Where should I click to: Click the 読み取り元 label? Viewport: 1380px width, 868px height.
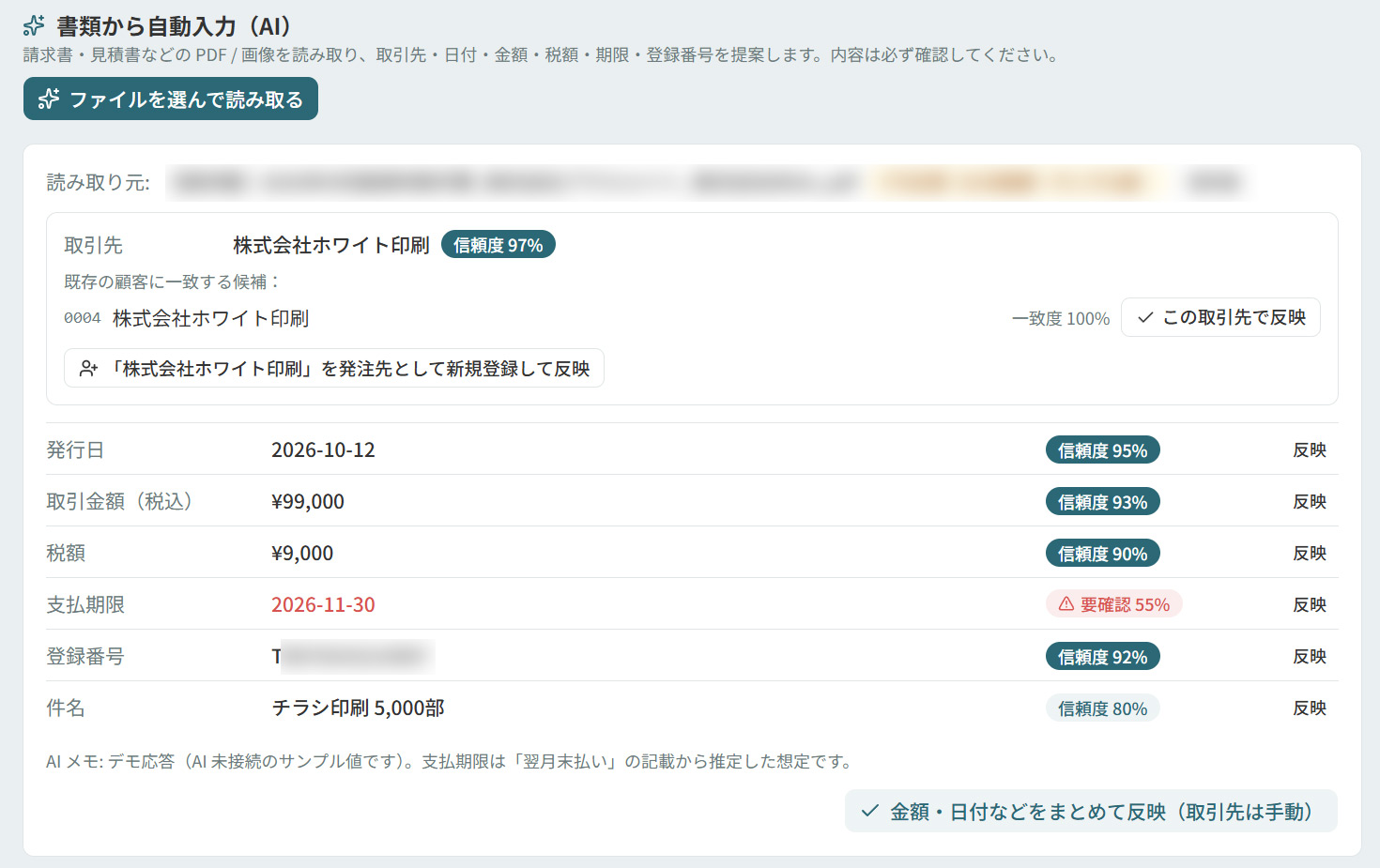point(99,182)
